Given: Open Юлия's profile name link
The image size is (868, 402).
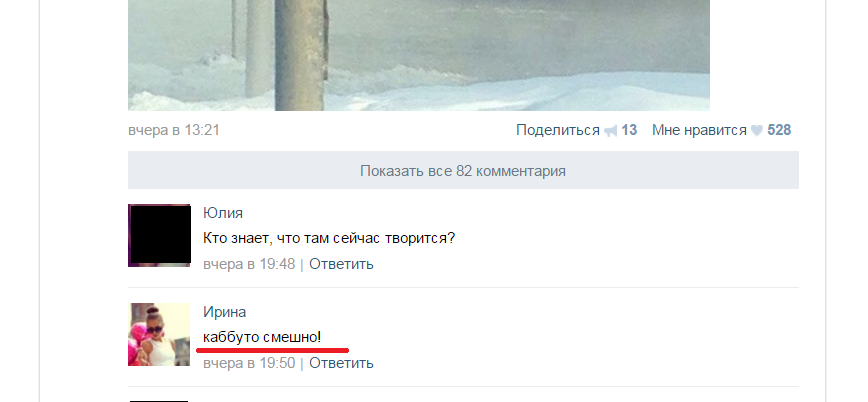Looking at the screenshot, I should click(223, 213).
